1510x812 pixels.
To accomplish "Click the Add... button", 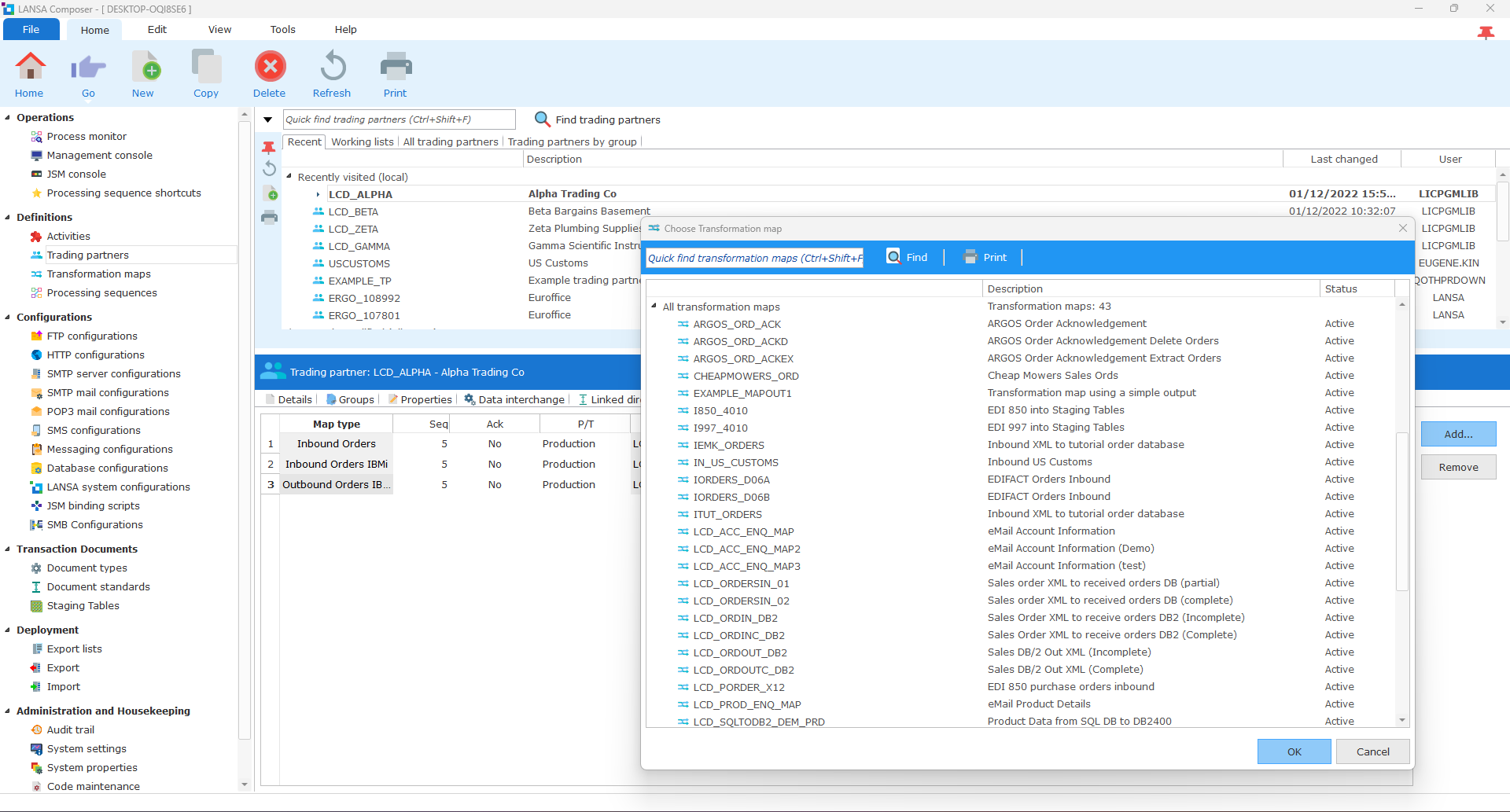I will [1458, 434].
